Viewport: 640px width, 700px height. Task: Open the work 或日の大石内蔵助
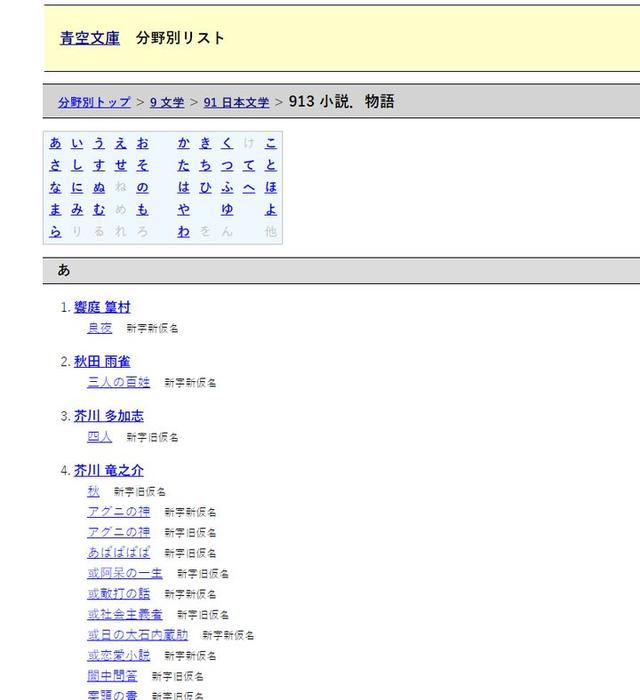[137, 635]
